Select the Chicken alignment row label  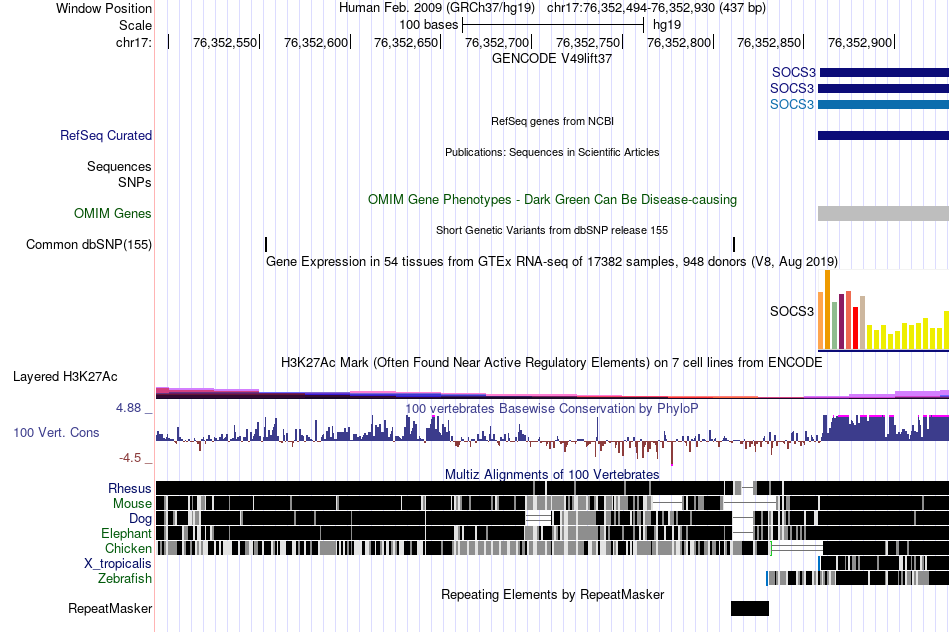click(x=128, y=548)
